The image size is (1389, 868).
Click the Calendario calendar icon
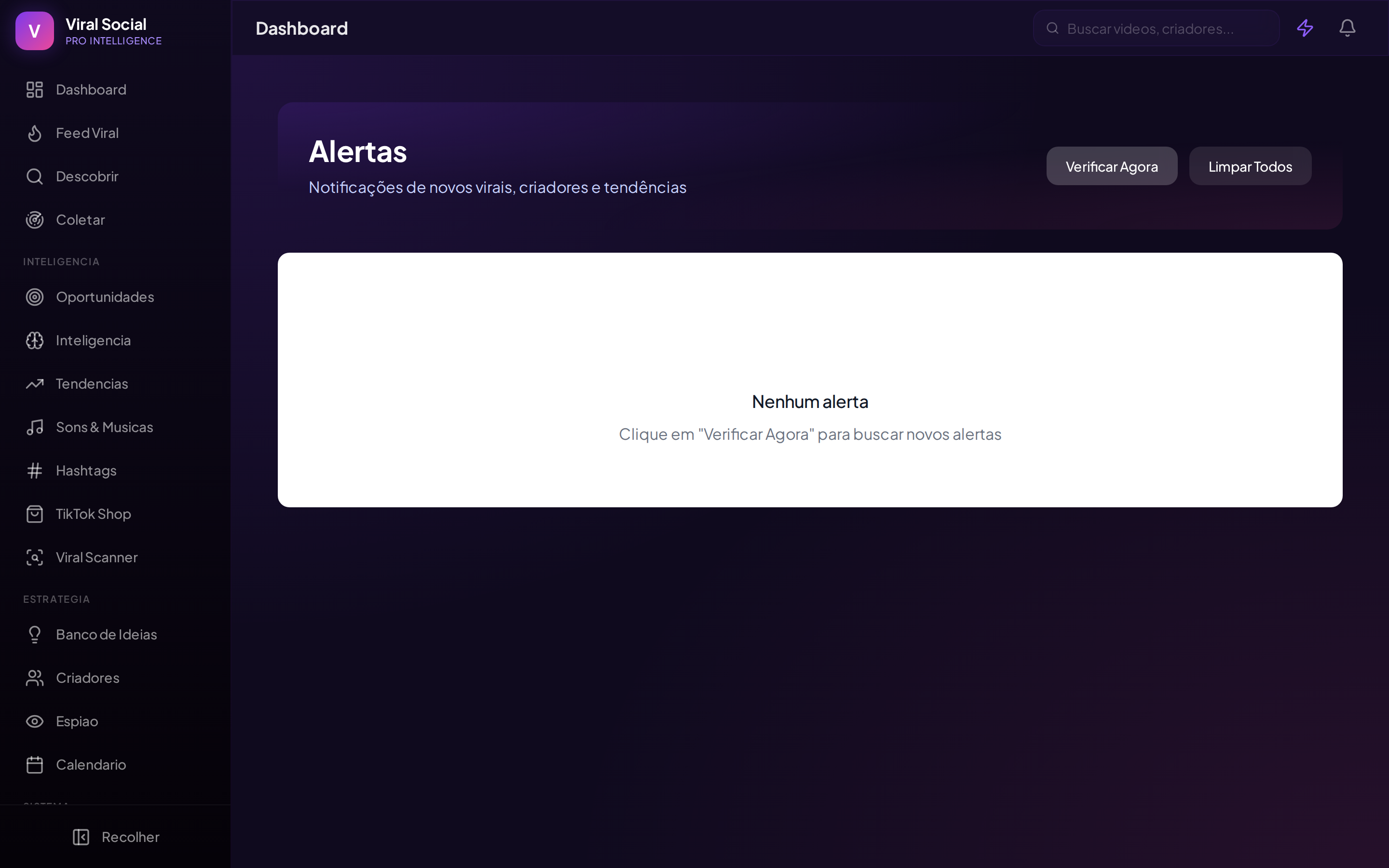point(34,765)
